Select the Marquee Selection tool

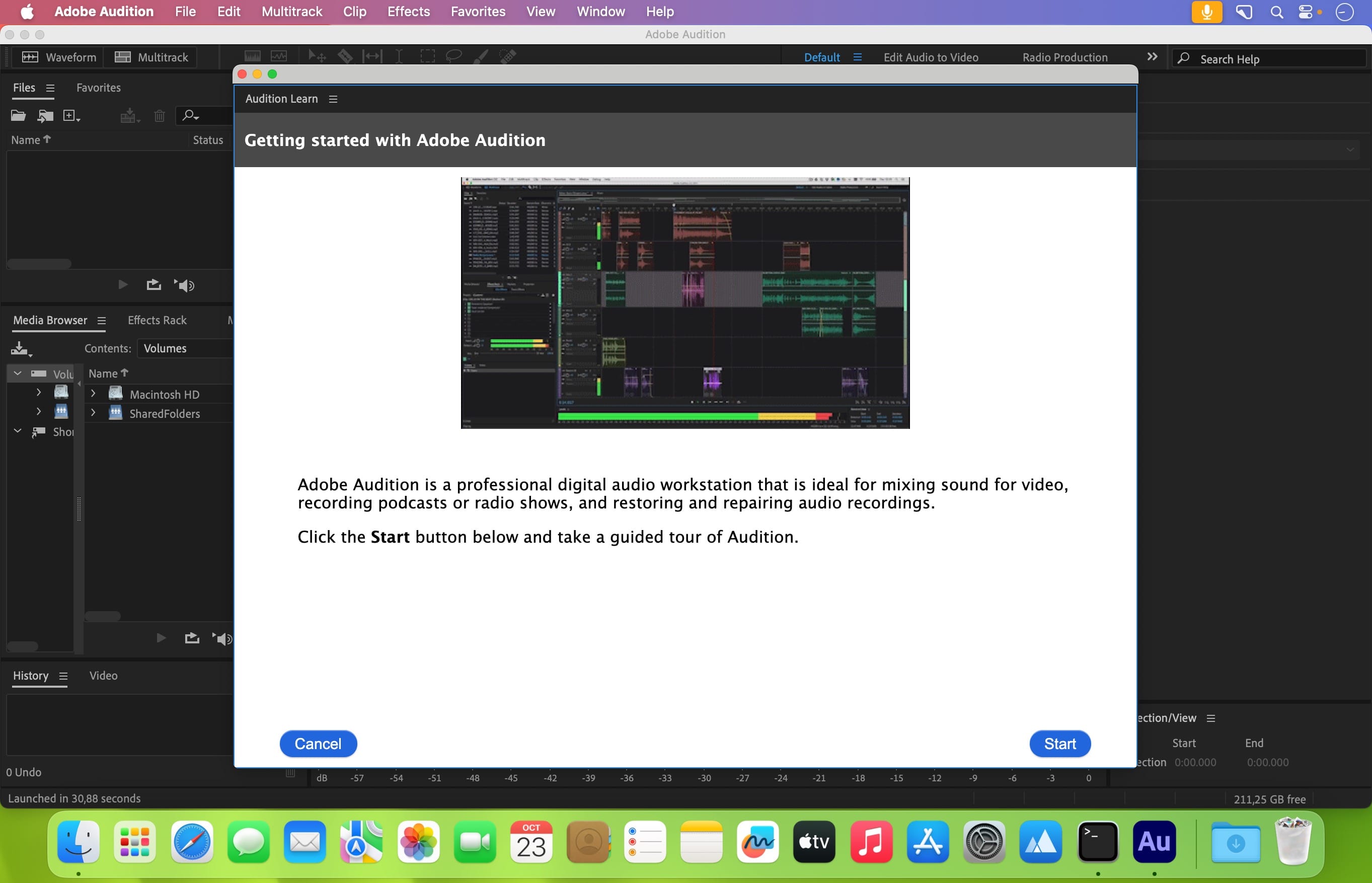pos(427,56)
